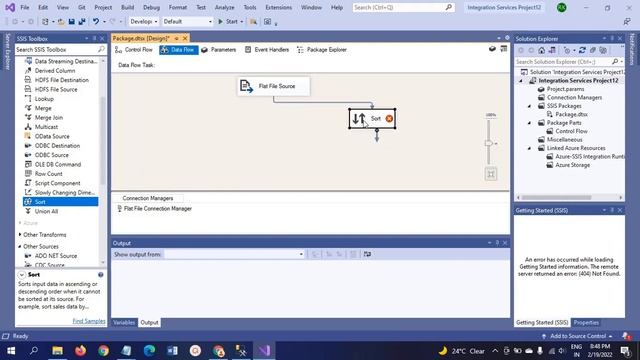
Task: Select ADO NET Source in toolbox
Action: click(x=56, y=256)
